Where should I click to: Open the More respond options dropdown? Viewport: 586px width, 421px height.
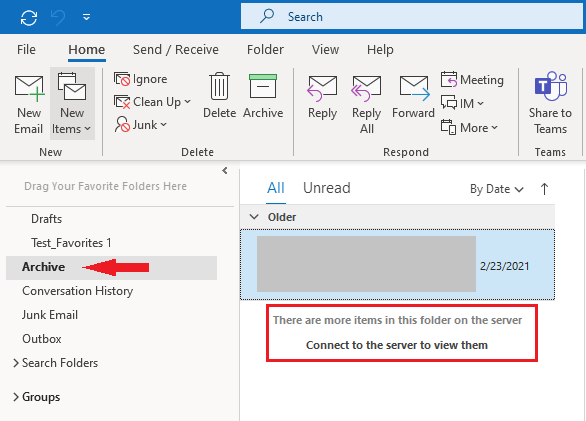(469, 127)
